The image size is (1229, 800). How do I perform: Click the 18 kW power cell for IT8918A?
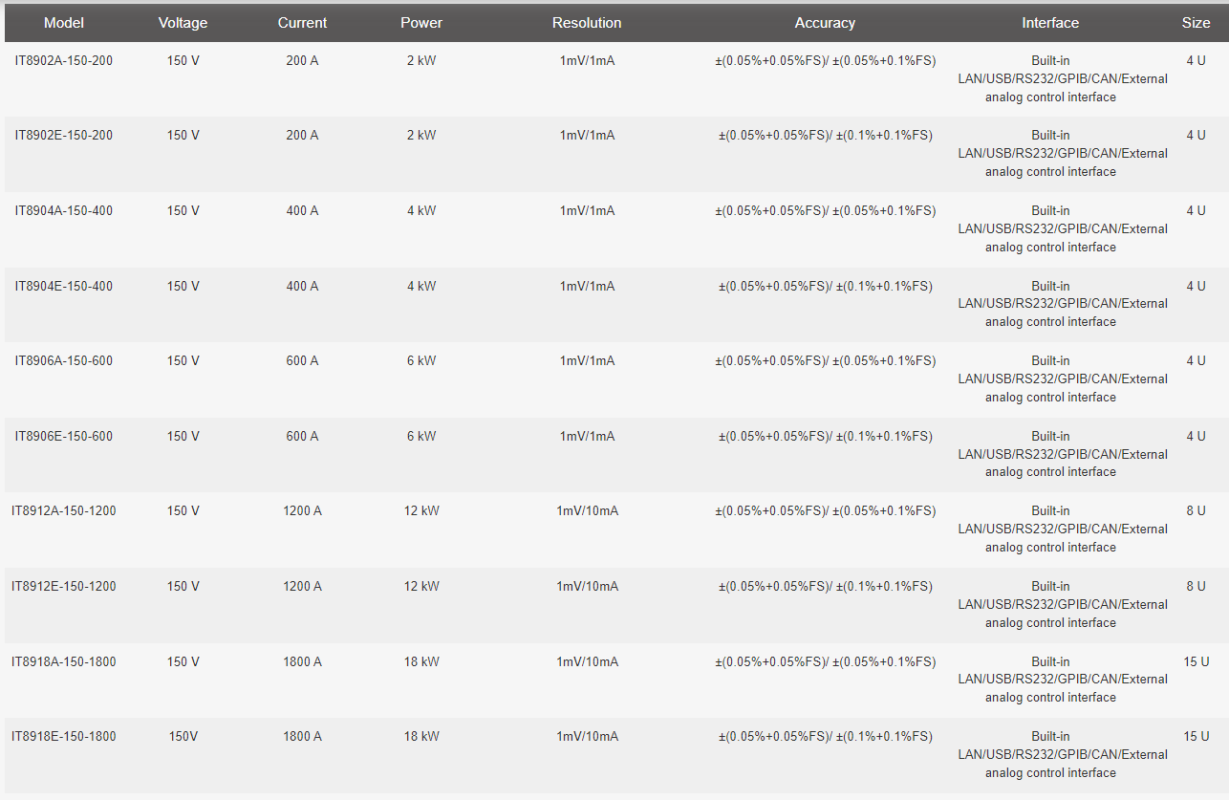pyautogui.click(x=421, y=662)
